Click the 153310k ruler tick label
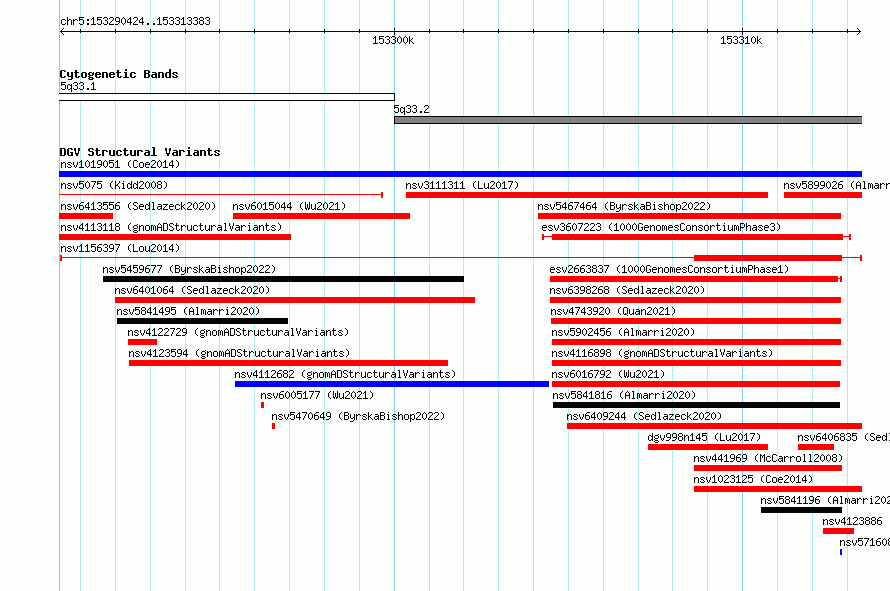The width and height of the screenshot is (890, 591). click(x=741, y=40)
